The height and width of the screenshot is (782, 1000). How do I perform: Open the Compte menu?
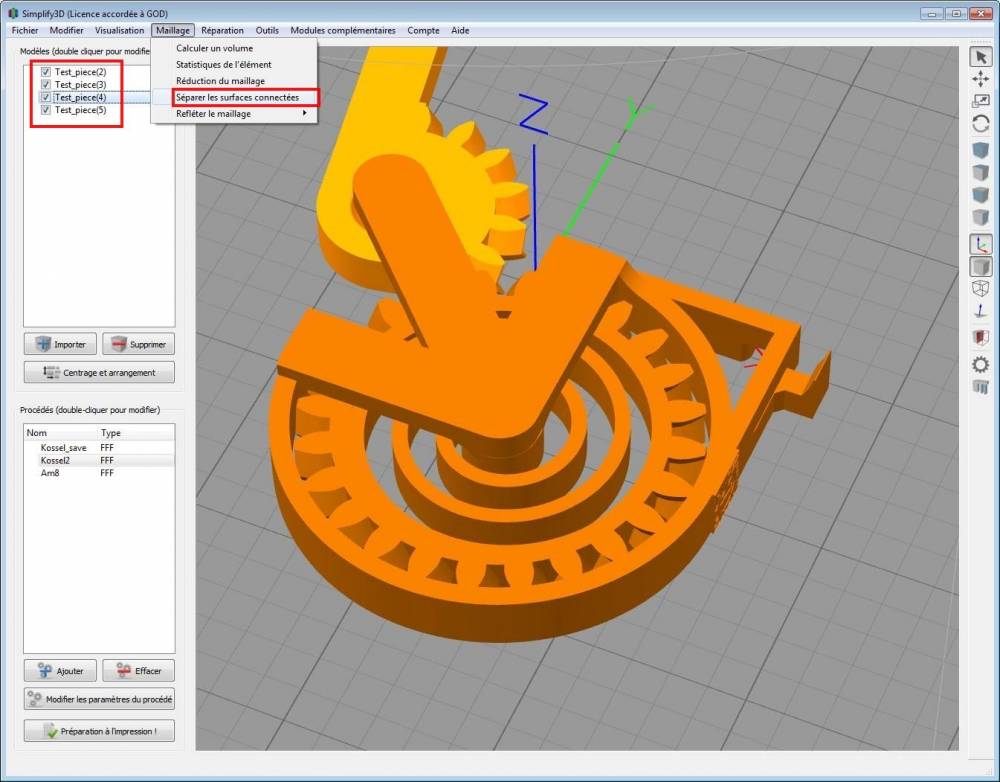click(x=423, y=30)
